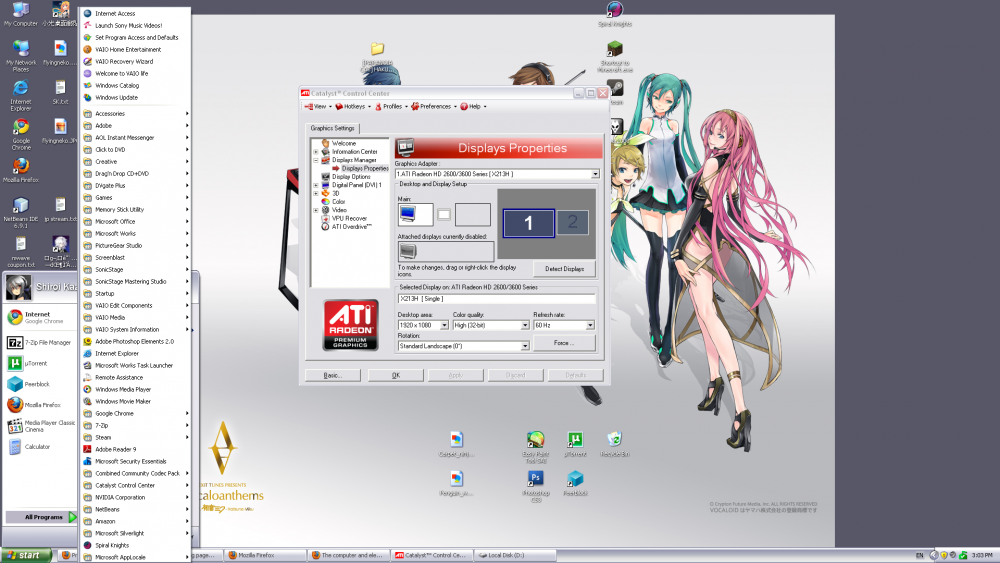The width and height of the screenshot is (1000, 563).
Task: Click the selected display name field
Action: (496, 299)
